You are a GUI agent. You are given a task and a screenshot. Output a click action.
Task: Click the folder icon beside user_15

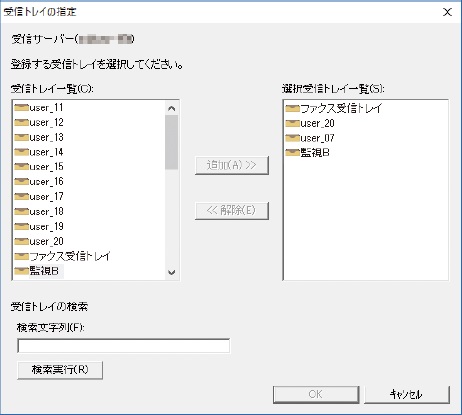tap(22, 167)
